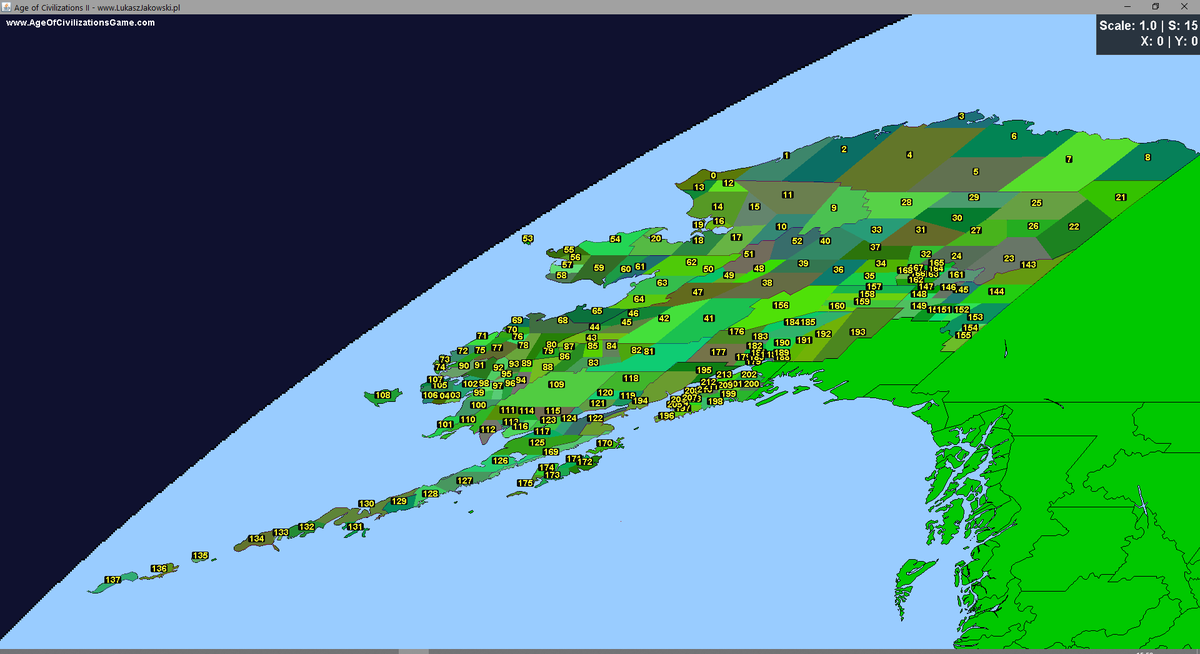Choose the number 41 province label

click(708, 318)
